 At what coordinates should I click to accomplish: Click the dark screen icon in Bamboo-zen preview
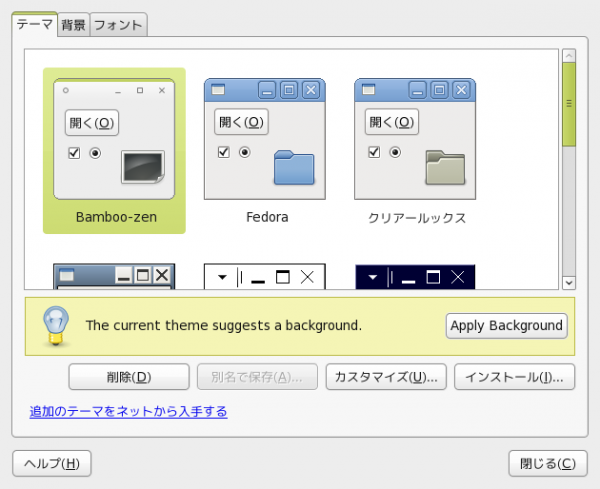click(x=143, y=167)
